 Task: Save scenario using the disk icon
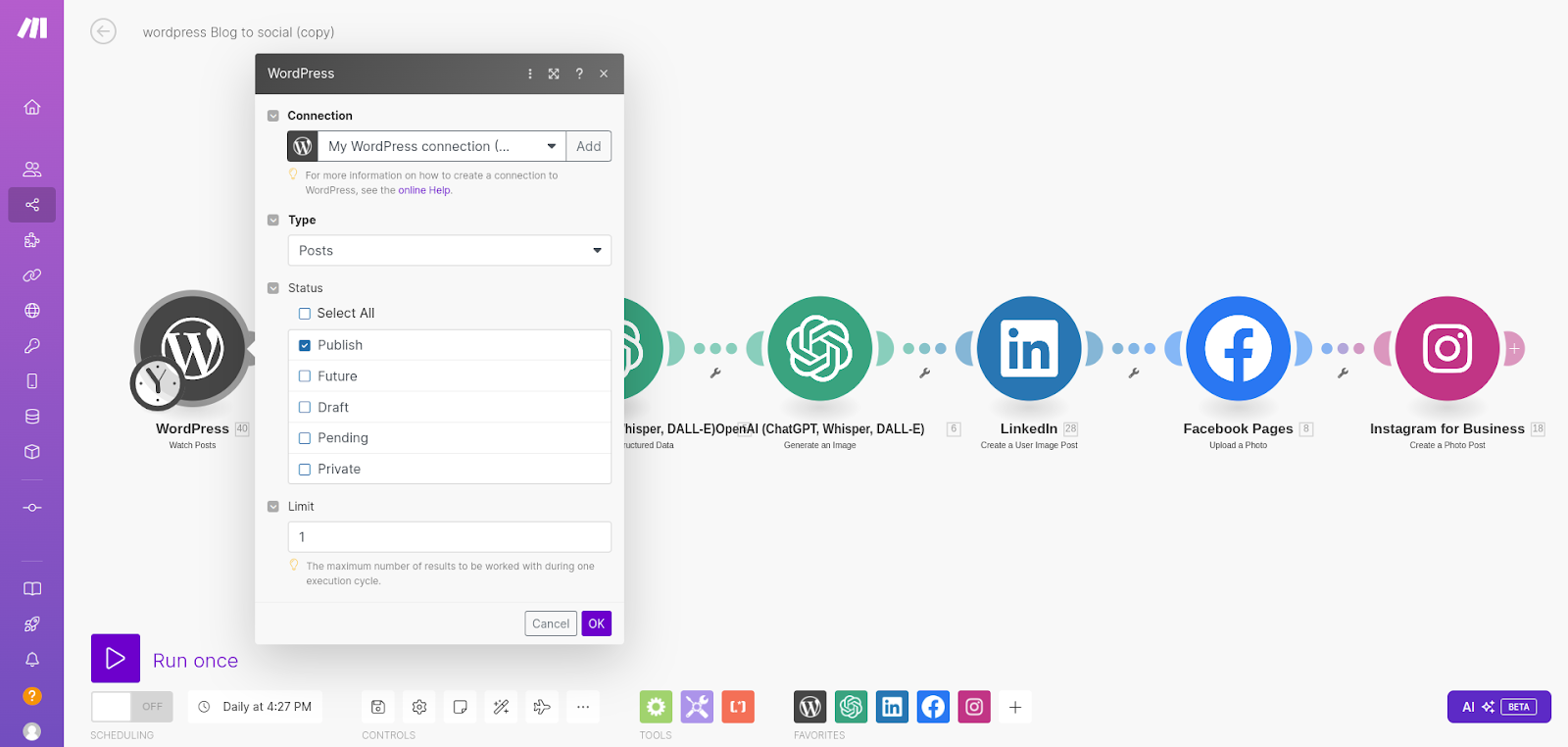coord(378,707)
